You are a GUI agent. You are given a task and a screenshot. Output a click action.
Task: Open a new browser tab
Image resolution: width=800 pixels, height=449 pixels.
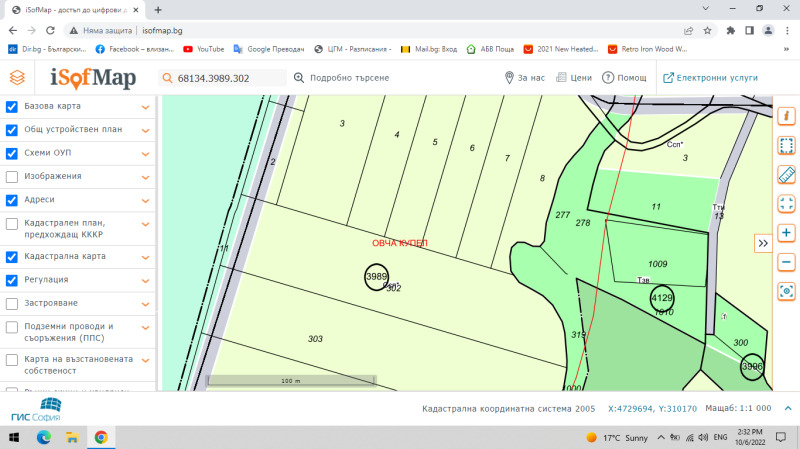[158, 10]
